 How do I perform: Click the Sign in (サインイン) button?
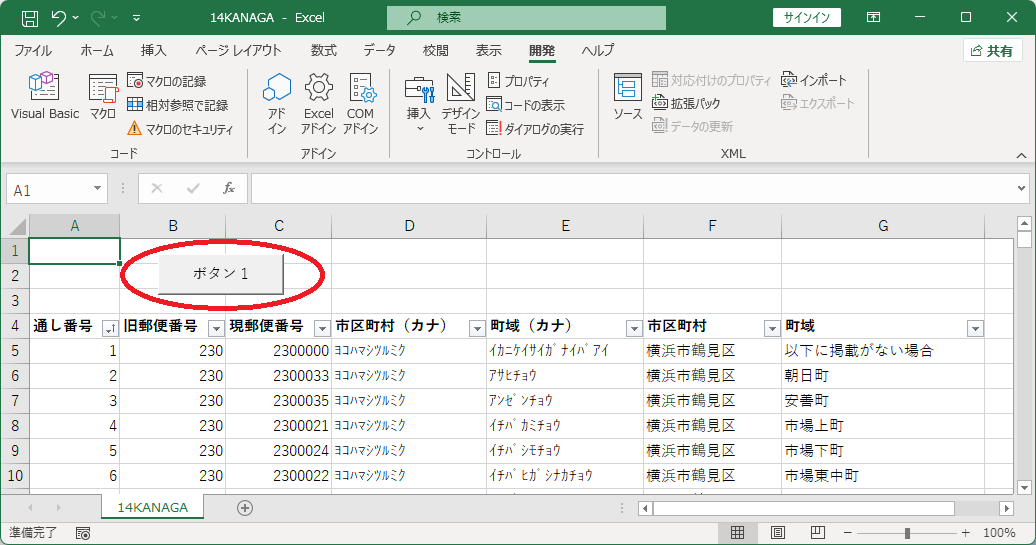[x=807, y=18]
